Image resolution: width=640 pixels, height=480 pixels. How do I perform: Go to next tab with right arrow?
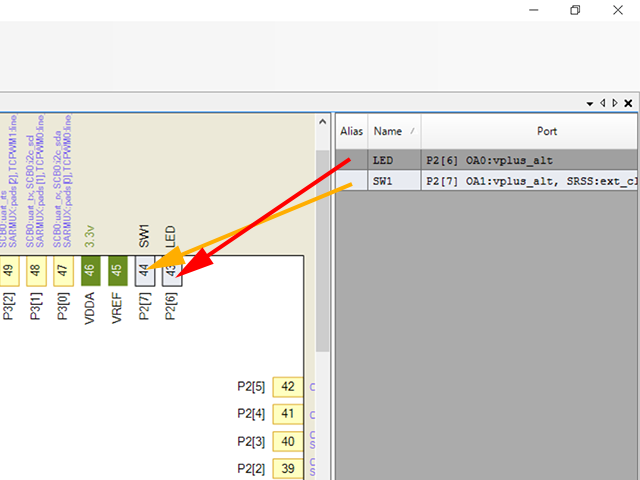tap(615, 103)
